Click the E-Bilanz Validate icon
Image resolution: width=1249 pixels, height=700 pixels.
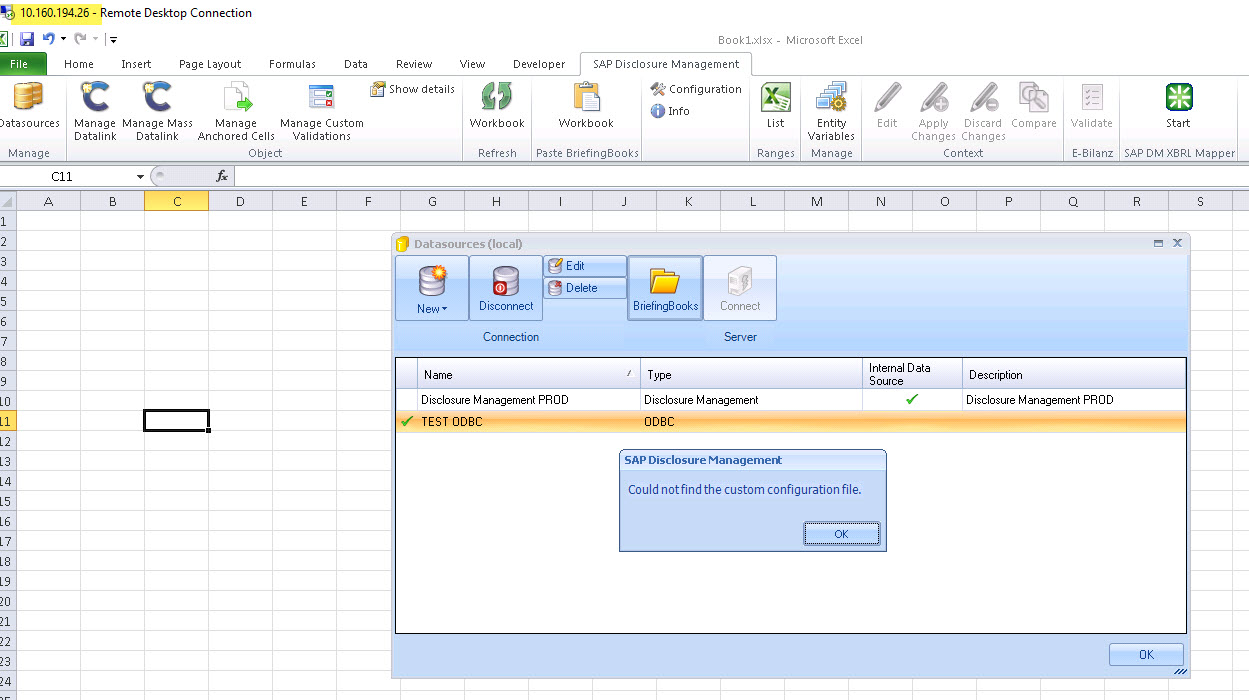coord(1091,106)
